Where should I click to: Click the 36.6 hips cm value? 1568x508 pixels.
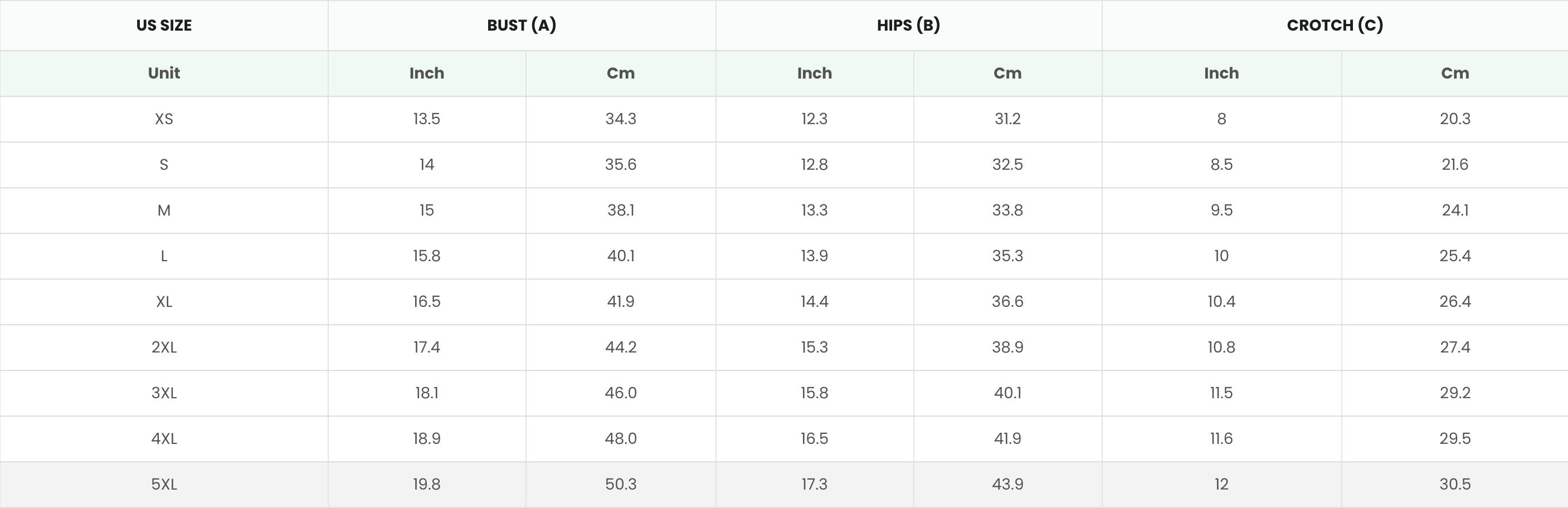(1007, 302)
